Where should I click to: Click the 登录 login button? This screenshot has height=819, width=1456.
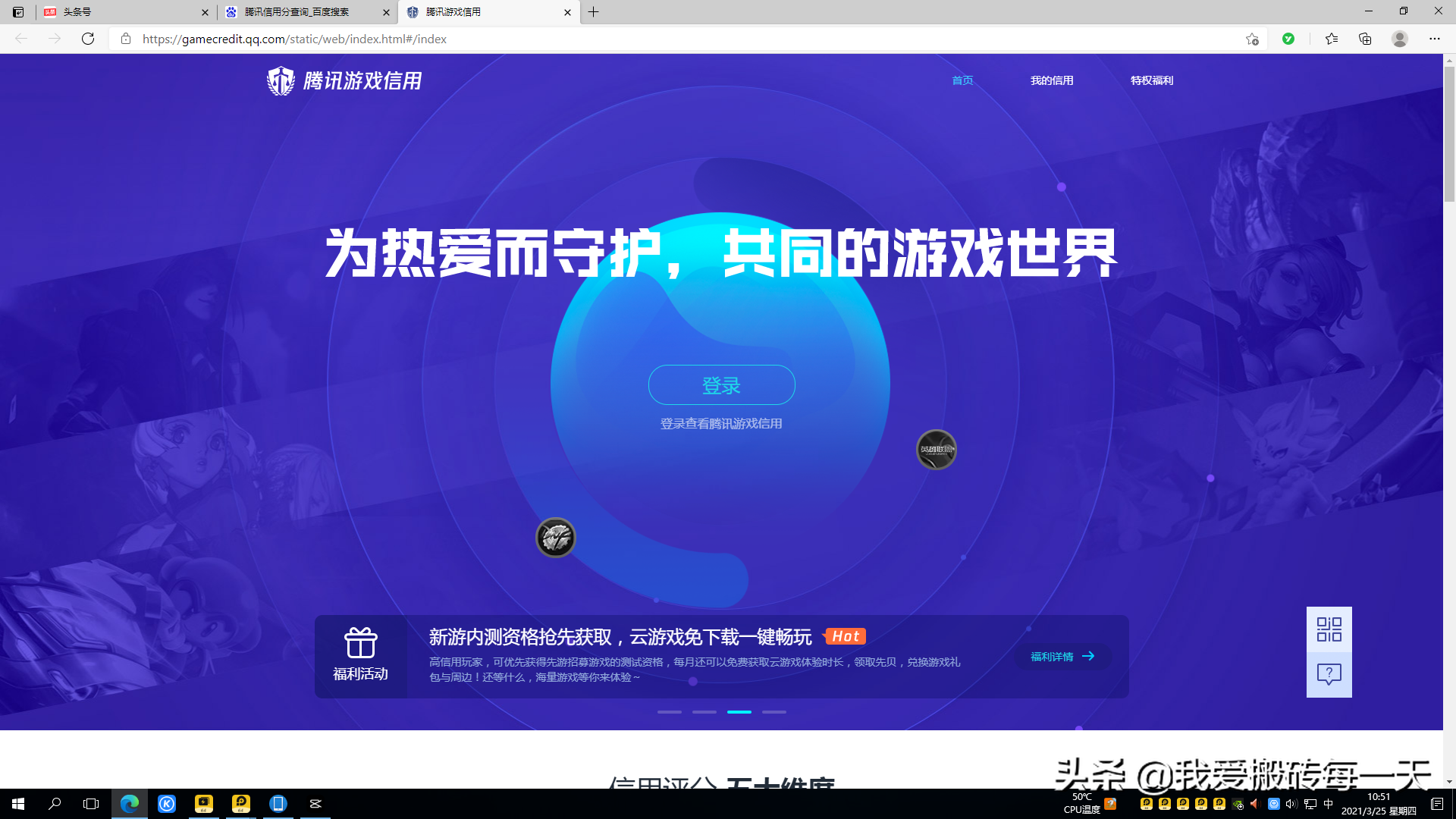[x=721, y=385]
